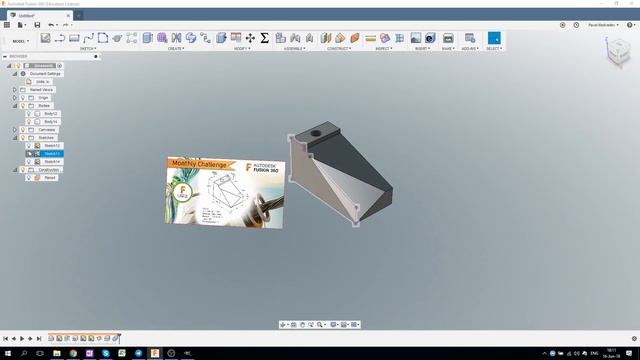This screenshot has width=640, height=360.
Task: Open the ASSEMBLE menu
Action: click(x=295, y=49)
